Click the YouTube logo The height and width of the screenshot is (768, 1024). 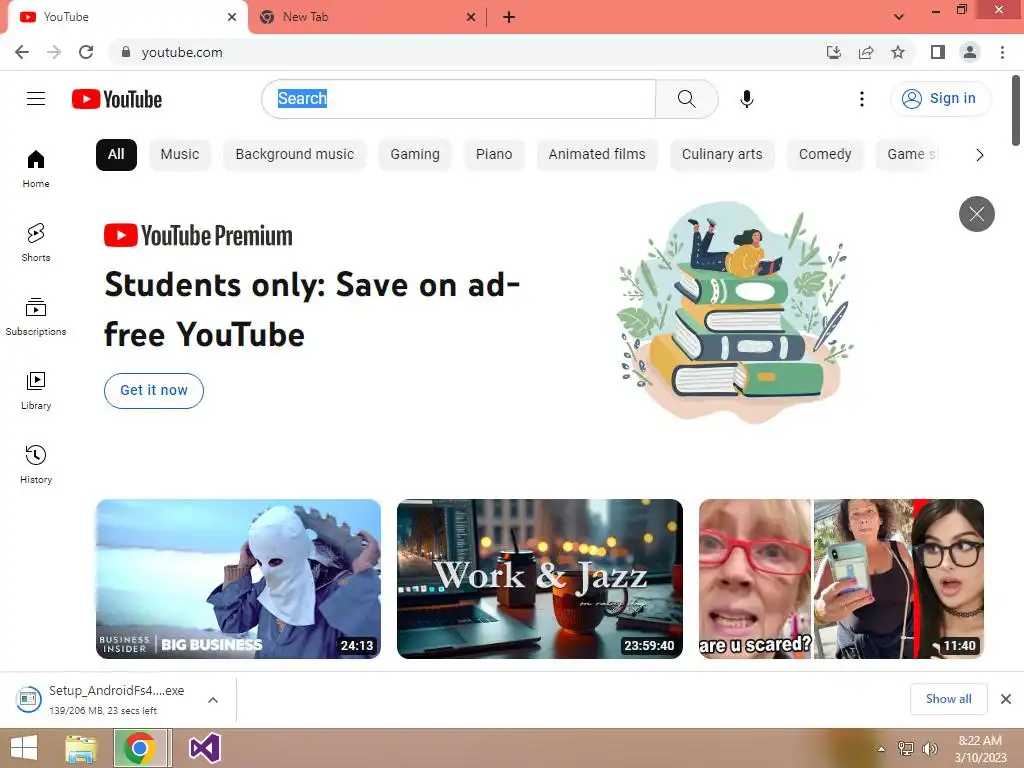pyautogui.click(x=117, y=99)
